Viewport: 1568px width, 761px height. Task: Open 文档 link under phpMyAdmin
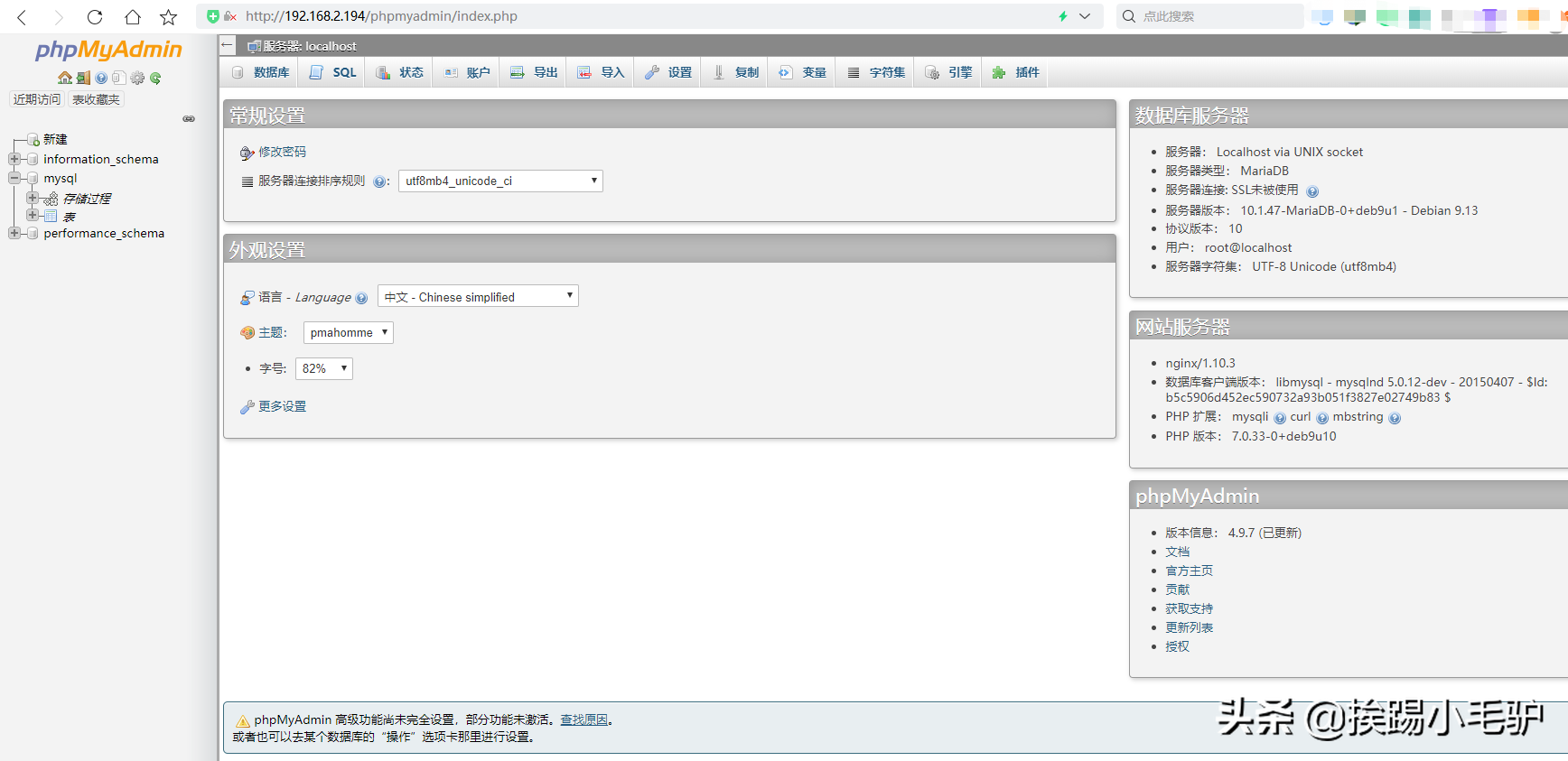click(x=1177, y=552)
